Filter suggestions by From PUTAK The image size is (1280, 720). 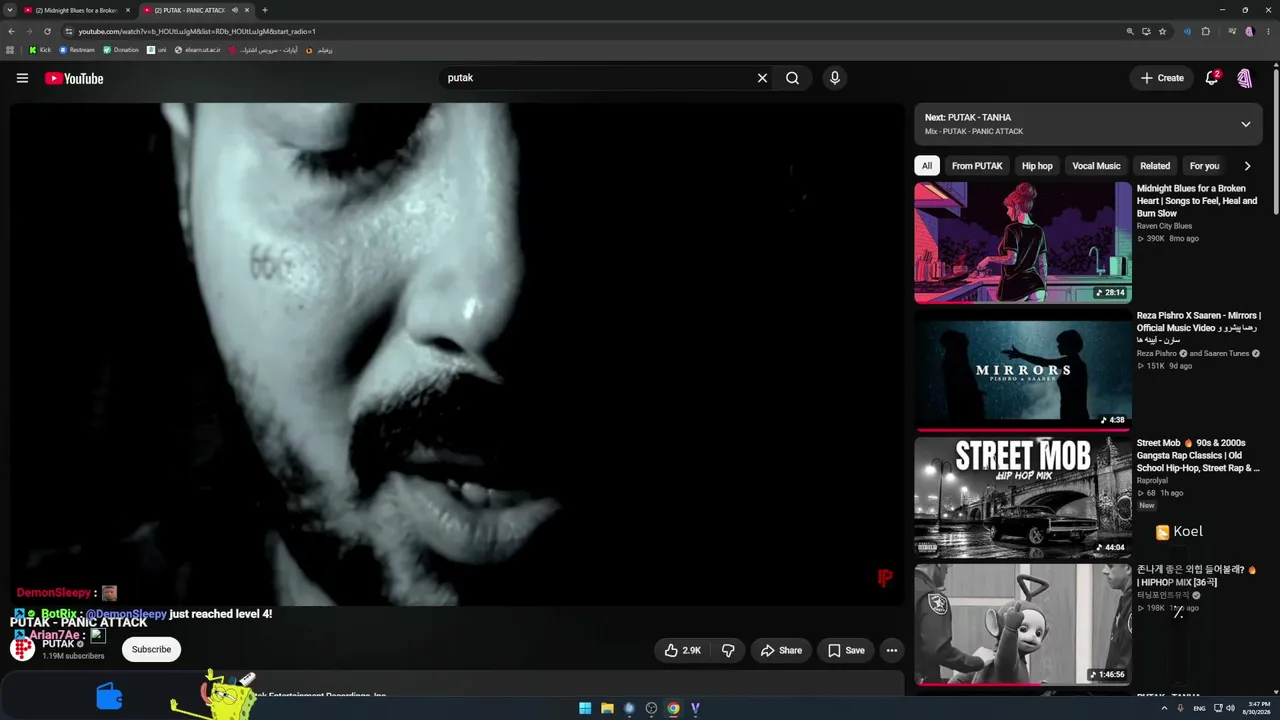977,166
